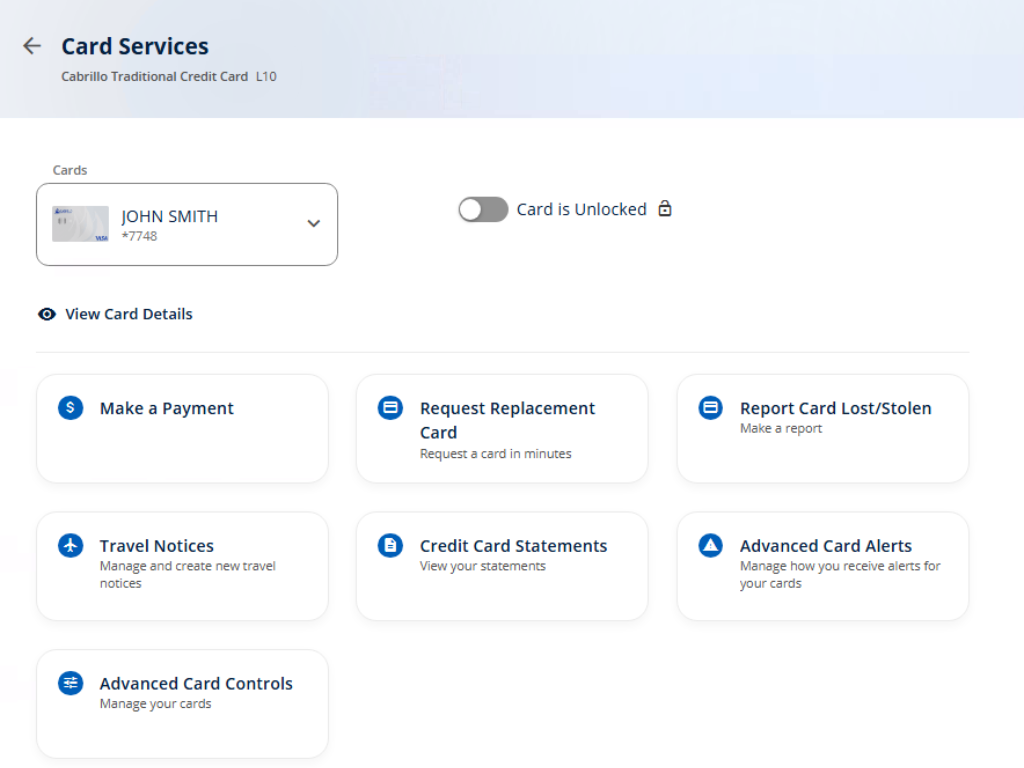This screenshot has width=1024, height=768.
Task: Click the padlock icon next to Card is Unlocked
Action: point(665,209)
